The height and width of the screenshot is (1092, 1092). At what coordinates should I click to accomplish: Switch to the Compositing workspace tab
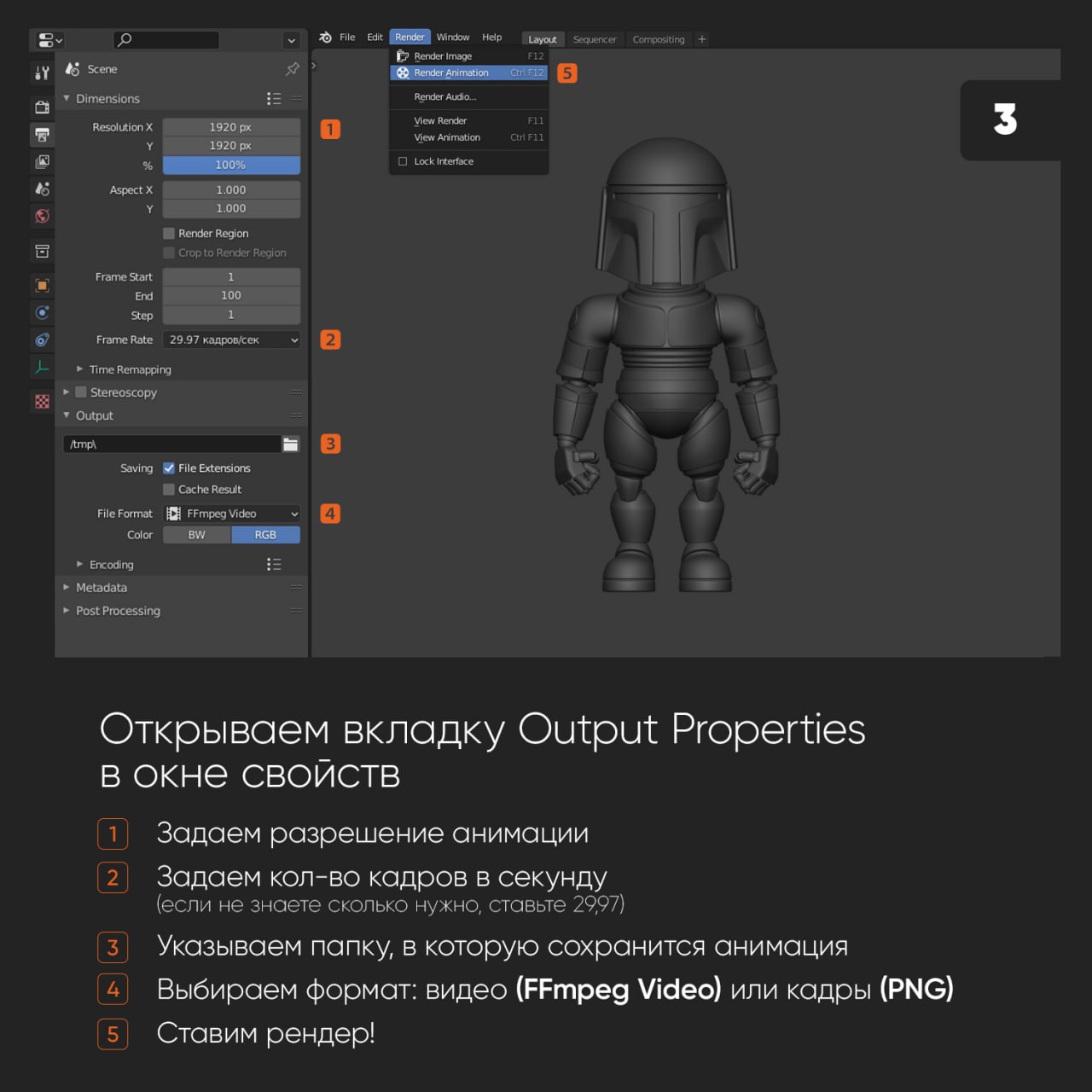click(x=659, y=39)
